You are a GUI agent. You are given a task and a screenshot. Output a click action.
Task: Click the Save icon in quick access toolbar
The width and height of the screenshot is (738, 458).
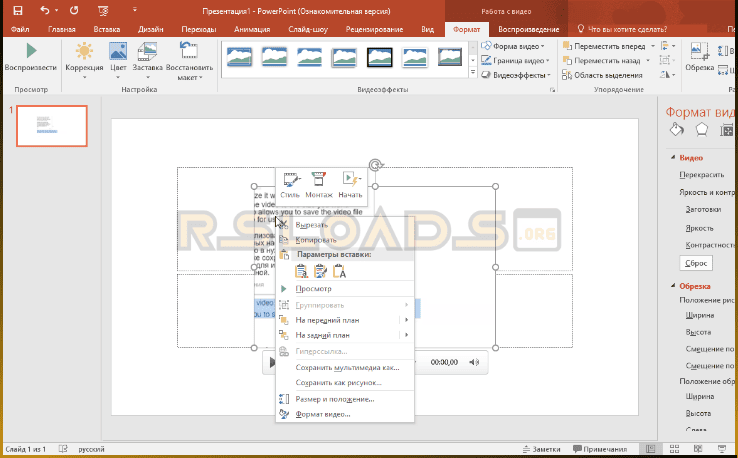click(18, 10)
